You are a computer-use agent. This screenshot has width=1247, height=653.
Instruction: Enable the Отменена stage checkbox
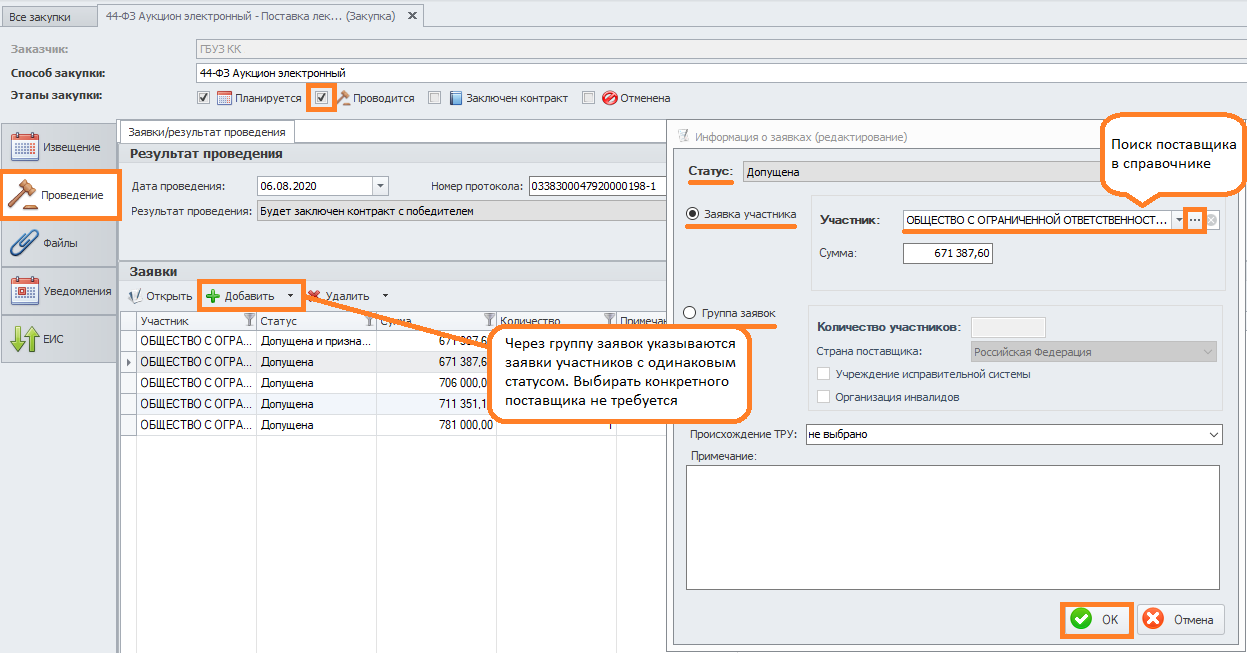[588, 98]
